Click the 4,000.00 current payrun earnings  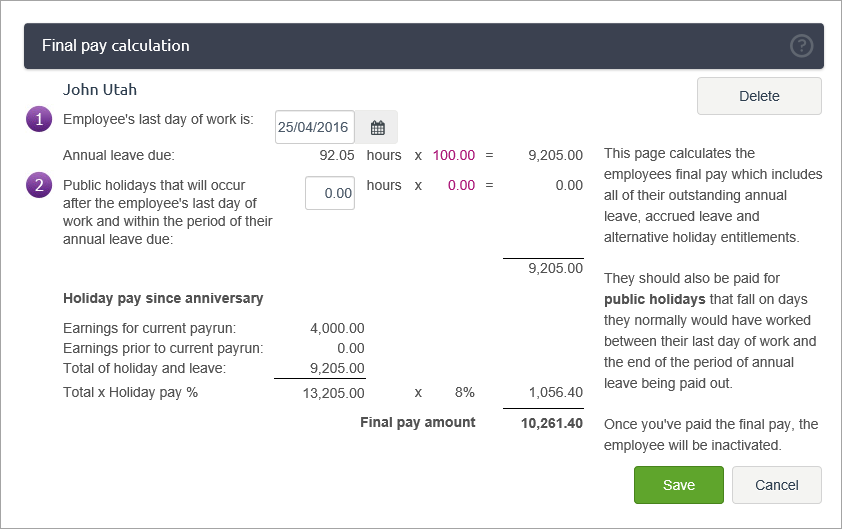(338, 327)
